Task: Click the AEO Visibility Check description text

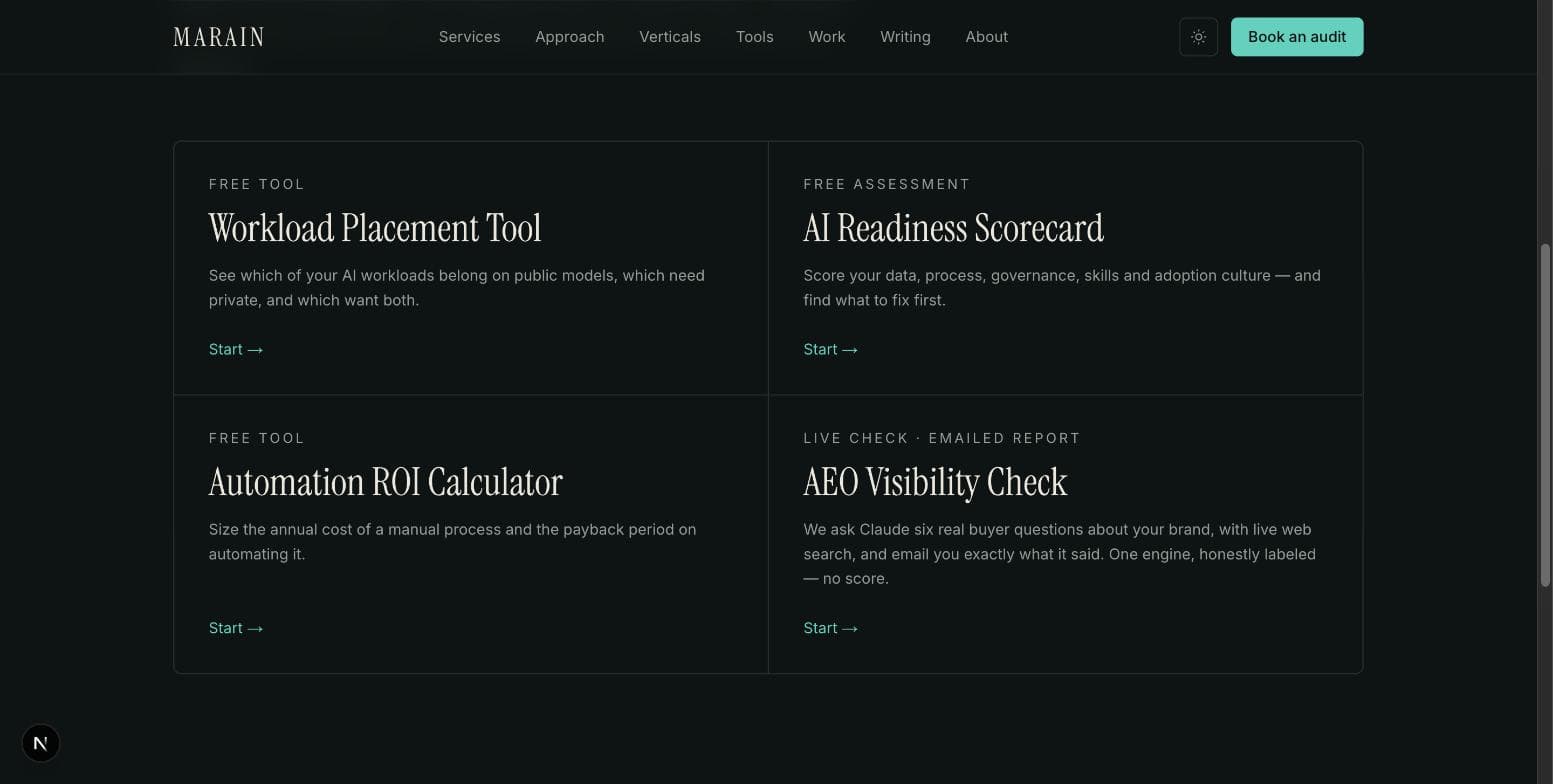Action: pyautogui.click(x=1059, y=554)
